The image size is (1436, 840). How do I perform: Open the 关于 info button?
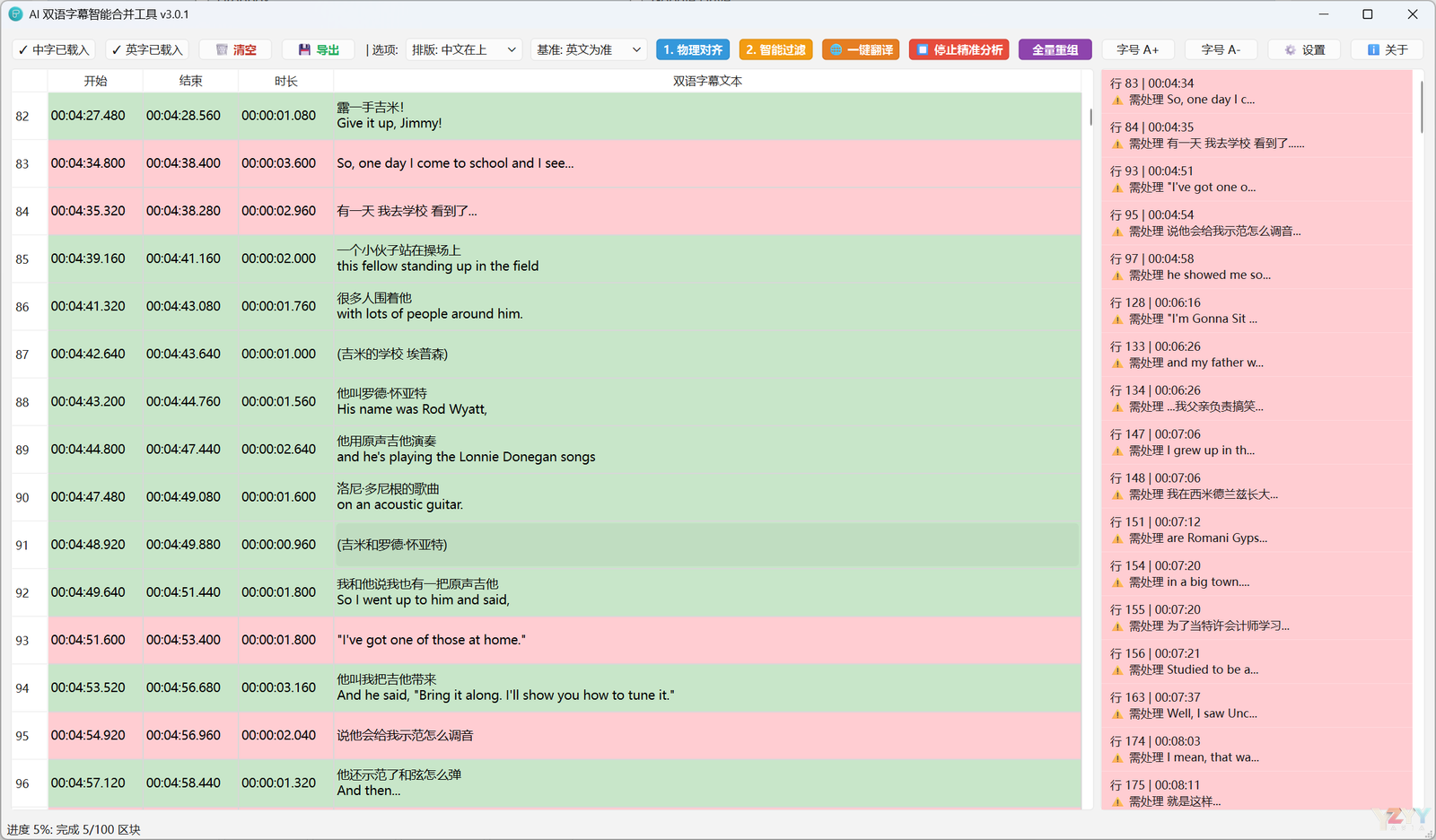coord(1387,50)
